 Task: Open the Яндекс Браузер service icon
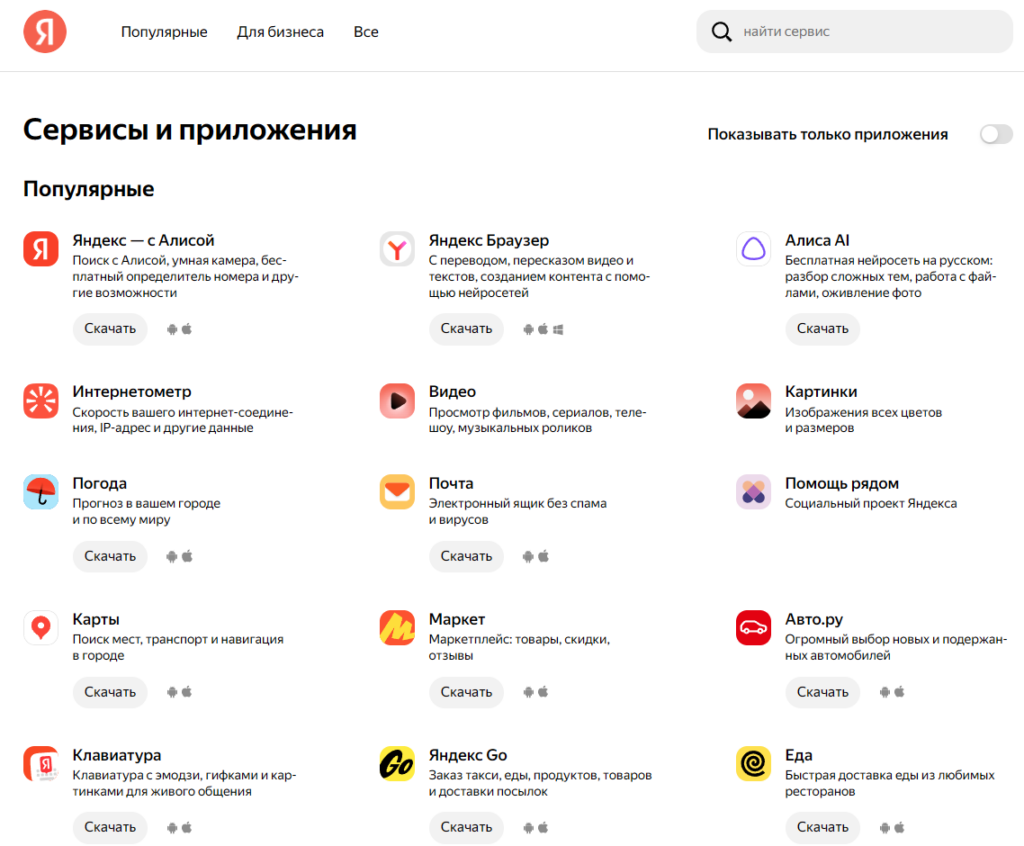click(396, 248)
